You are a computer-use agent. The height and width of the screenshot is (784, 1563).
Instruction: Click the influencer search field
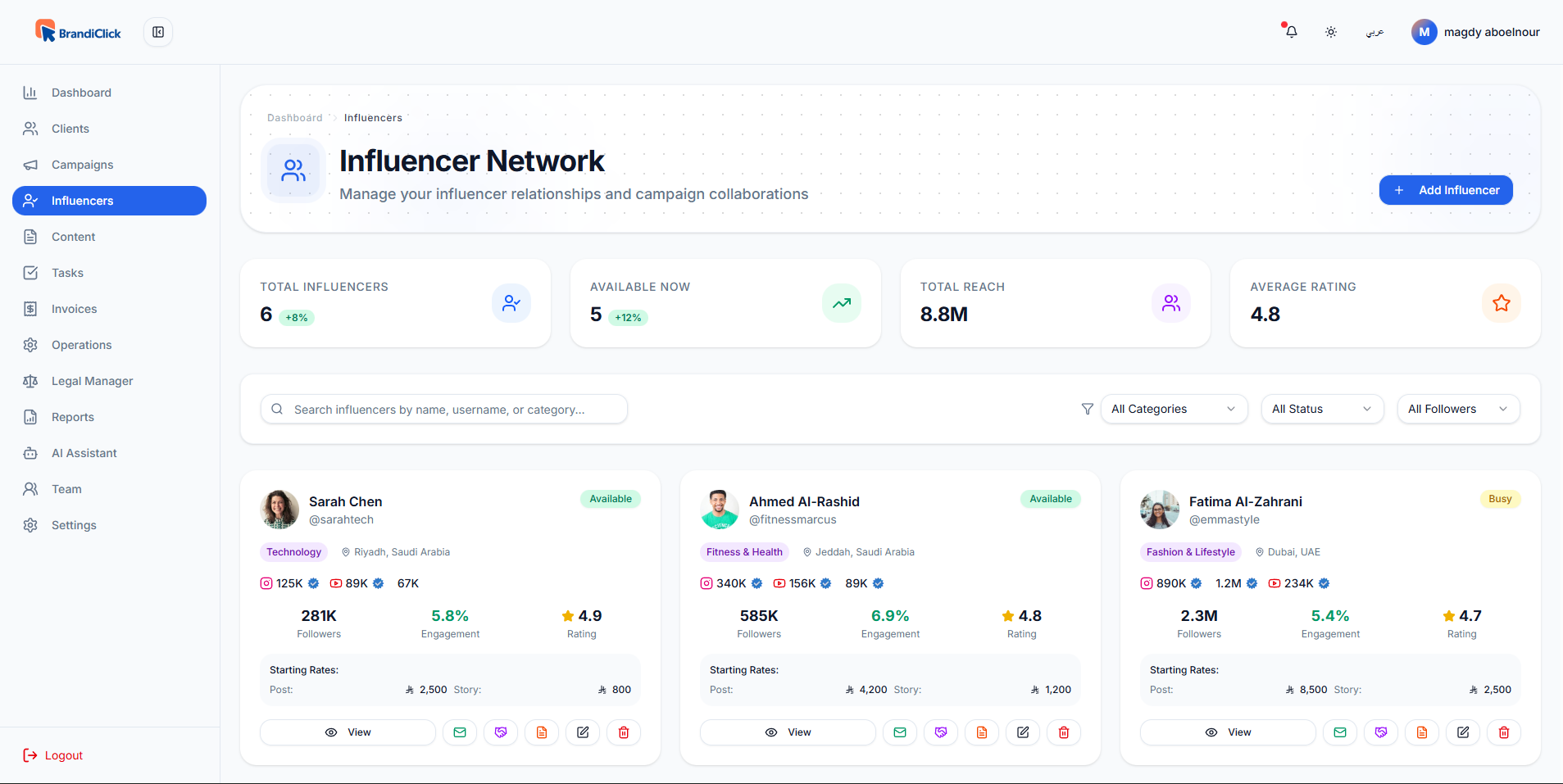click(x=443, y=409)
